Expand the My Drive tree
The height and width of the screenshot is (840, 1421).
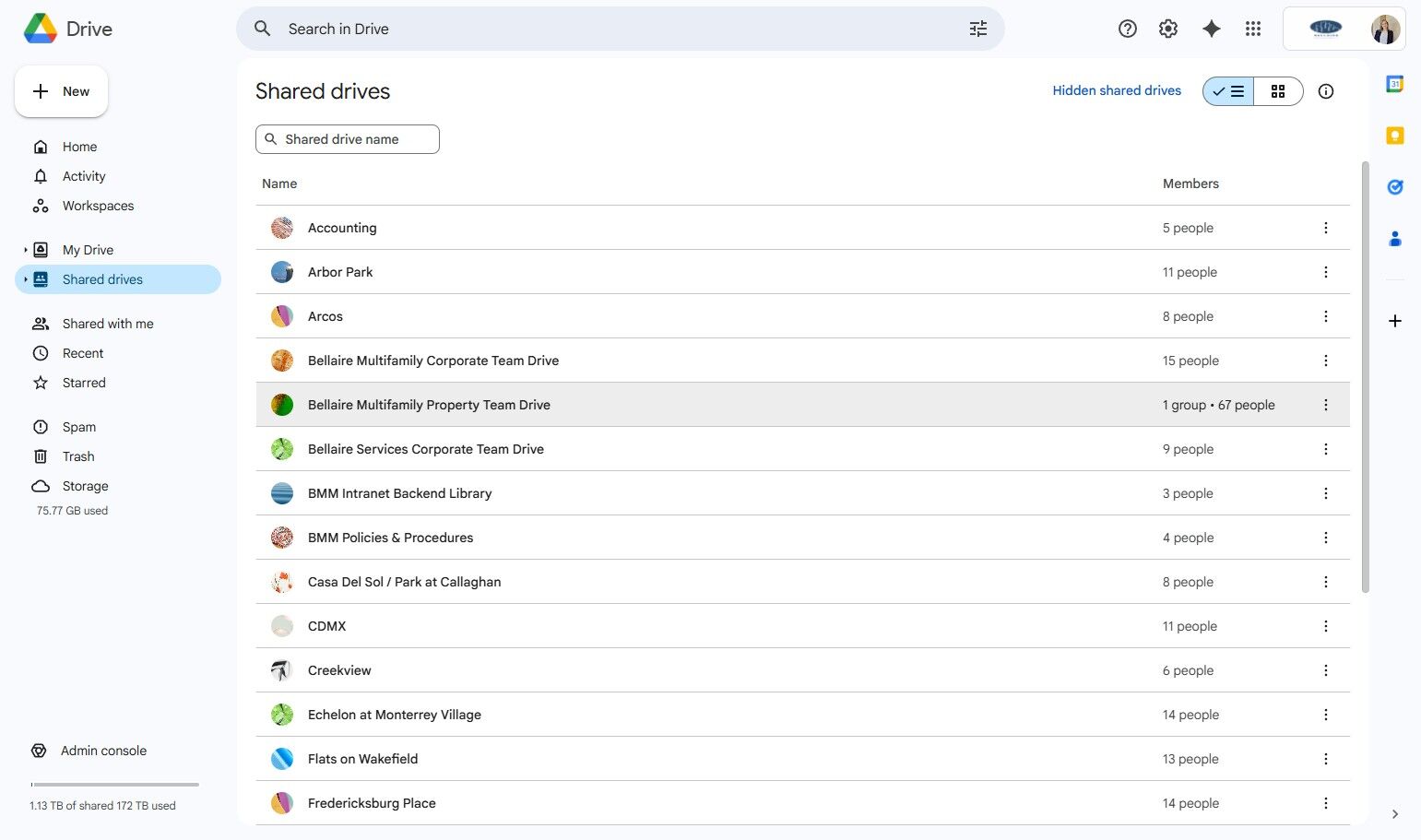pos(26,250)
